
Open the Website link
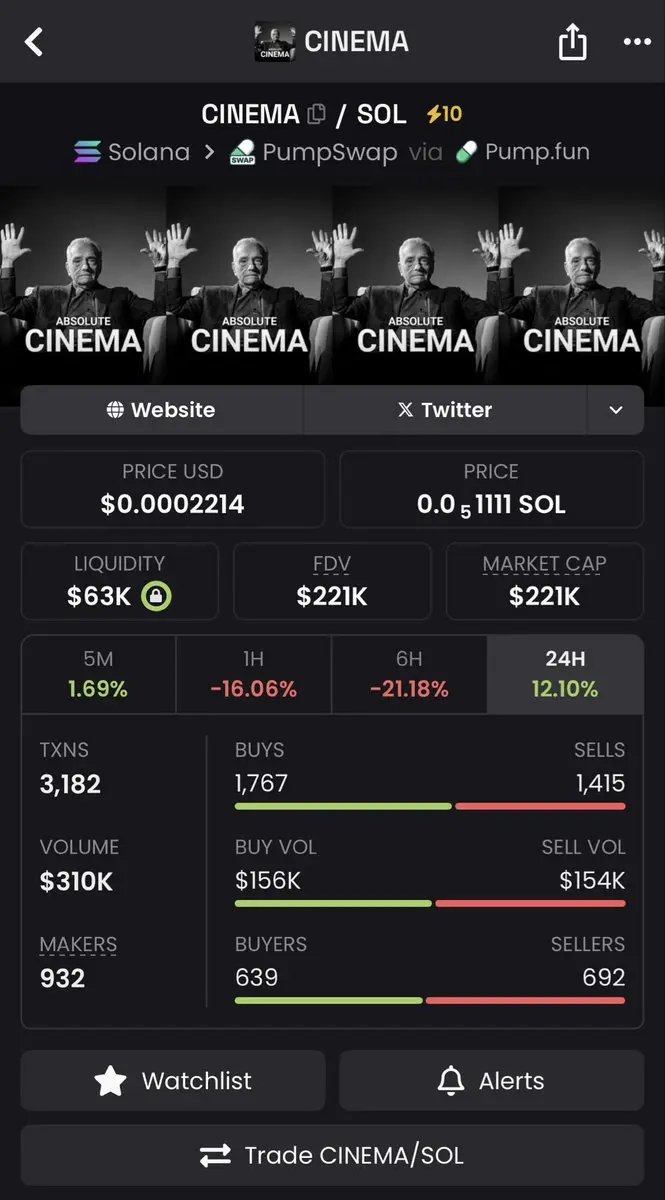tap(161, 410)
